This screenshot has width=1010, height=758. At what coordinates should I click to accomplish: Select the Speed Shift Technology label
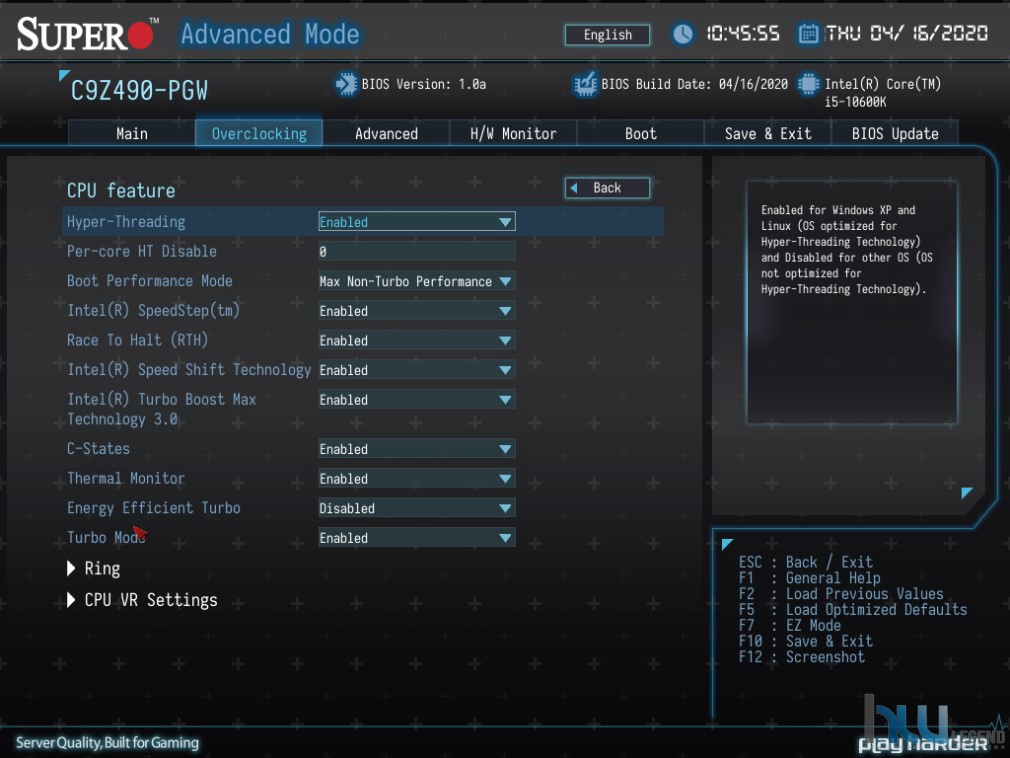[x=189, y=370]
